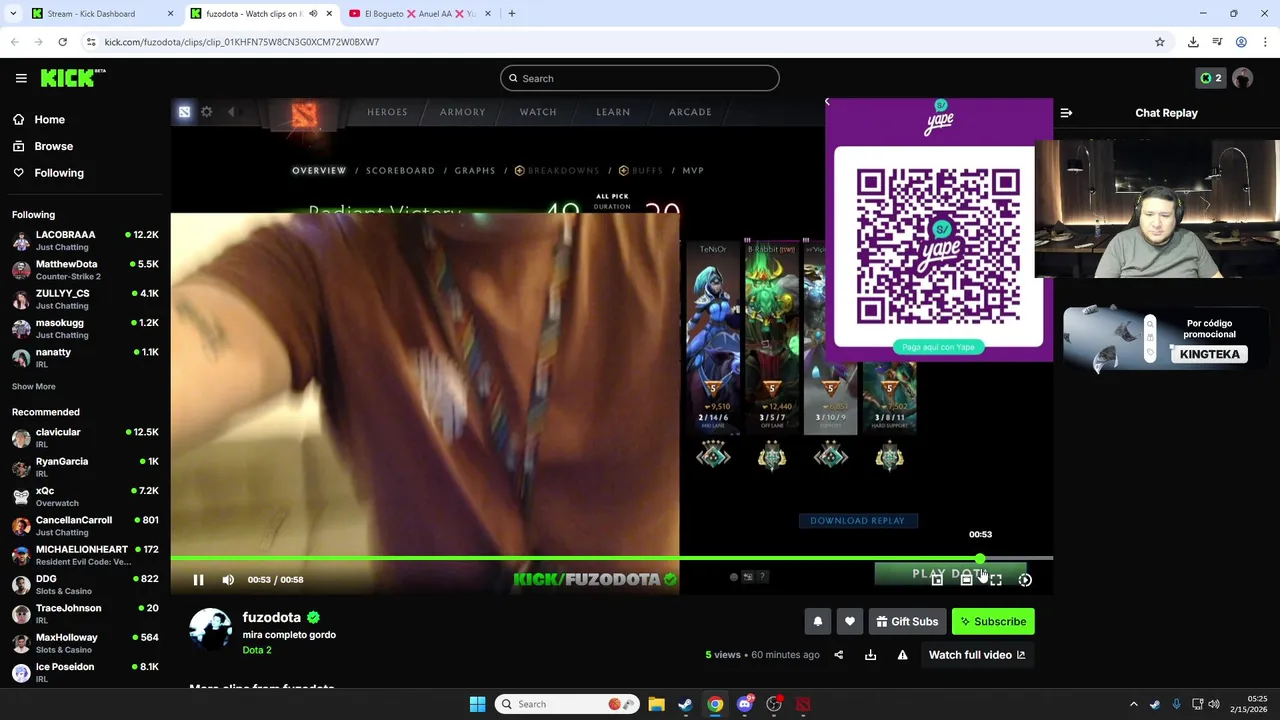Collapse the Chat Replay panel
1280x720 pixels.
pyautogui.click(x=1066, y=113)
